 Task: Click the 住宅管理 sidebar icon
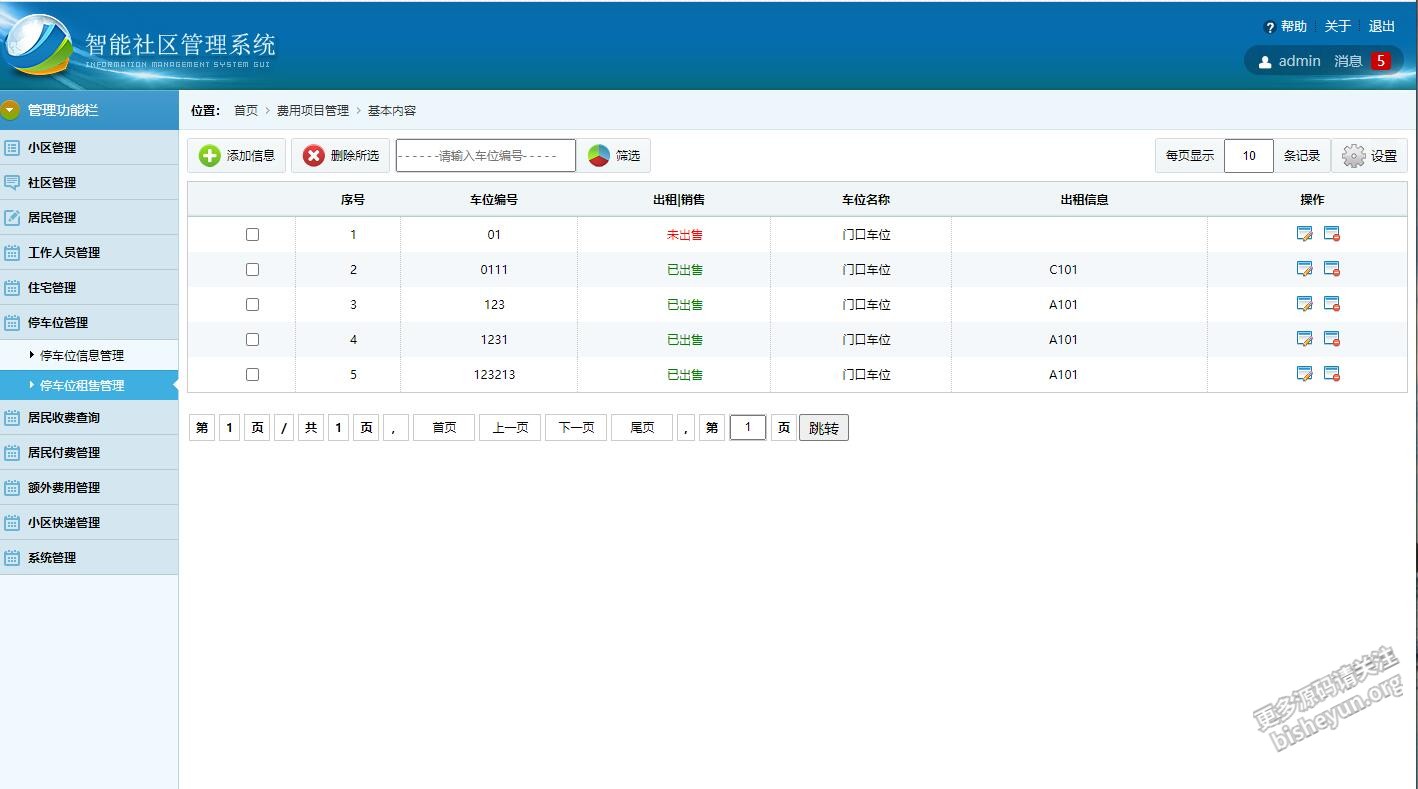pyautogui.click(x=12, y=288)
